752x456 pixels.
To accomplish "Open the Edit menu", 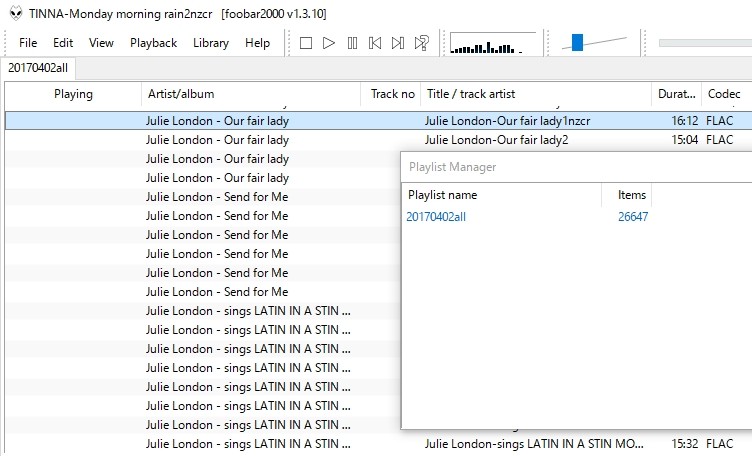I will (x=63, y=43).
